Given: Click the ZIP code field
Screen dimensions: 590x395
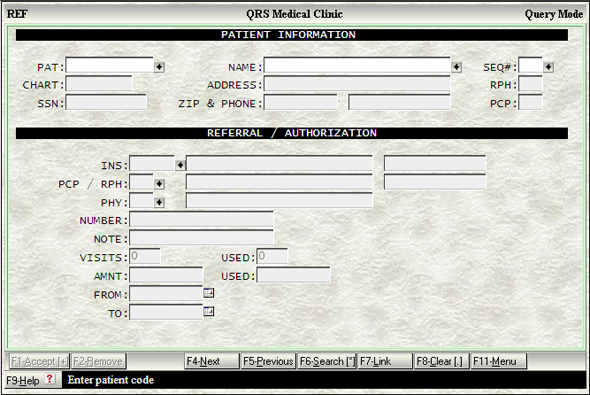Looking at the screenshot, I should (301, 102).
